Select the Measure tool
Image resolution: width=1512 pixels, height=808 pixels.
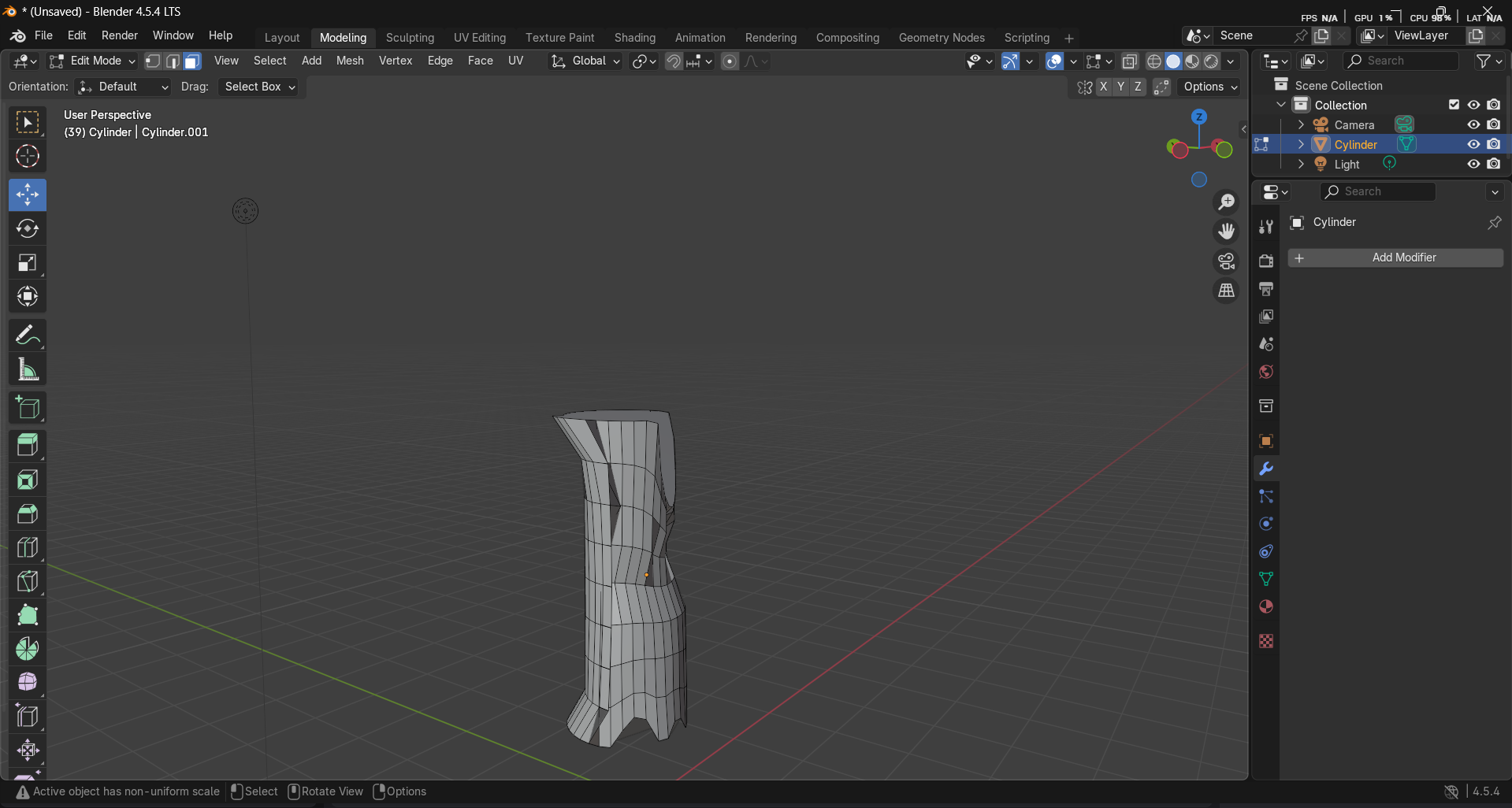click(28, 369)
